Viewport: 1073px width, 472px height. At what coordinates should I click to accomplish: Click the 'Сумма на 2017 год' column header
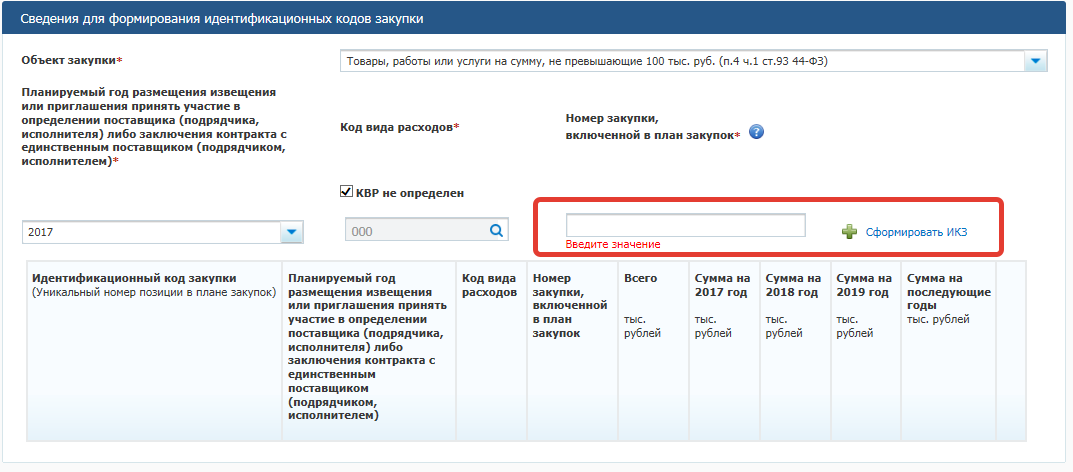720,284
